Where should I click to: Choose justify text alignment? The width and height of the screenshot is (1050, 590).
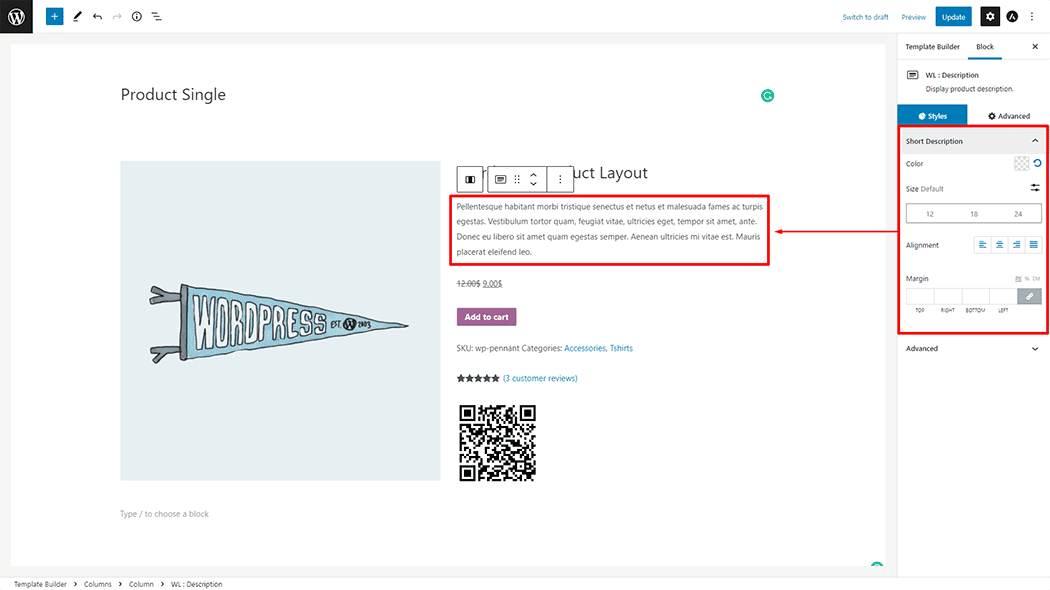click(1033, 245)
